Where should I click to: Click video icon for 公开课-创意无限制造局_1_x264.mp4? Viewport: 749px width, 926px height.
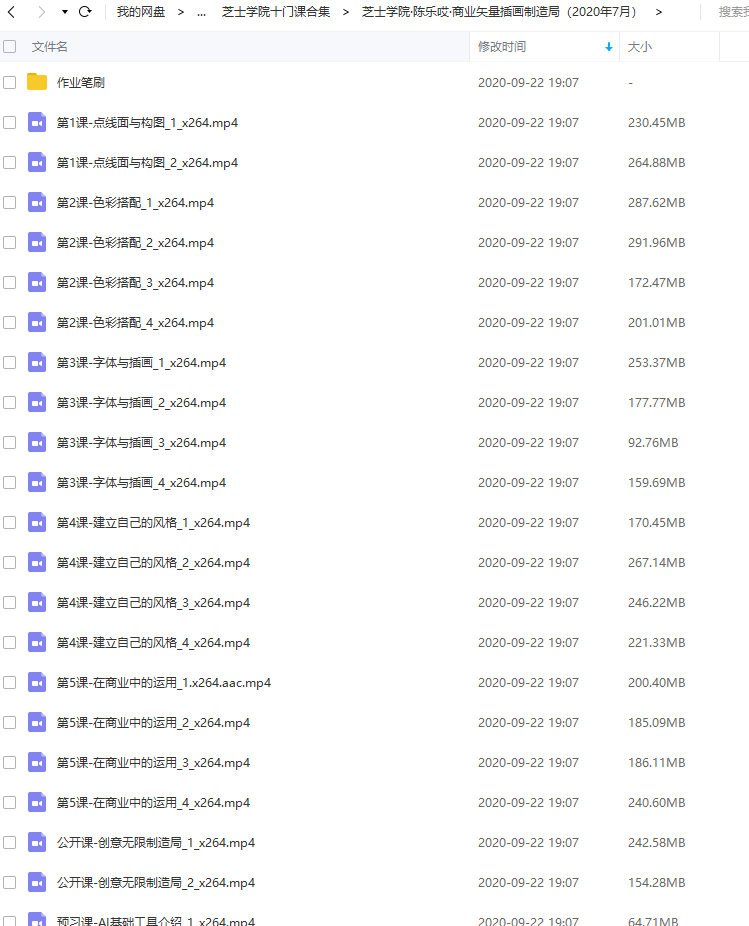[x=37, y=843]
